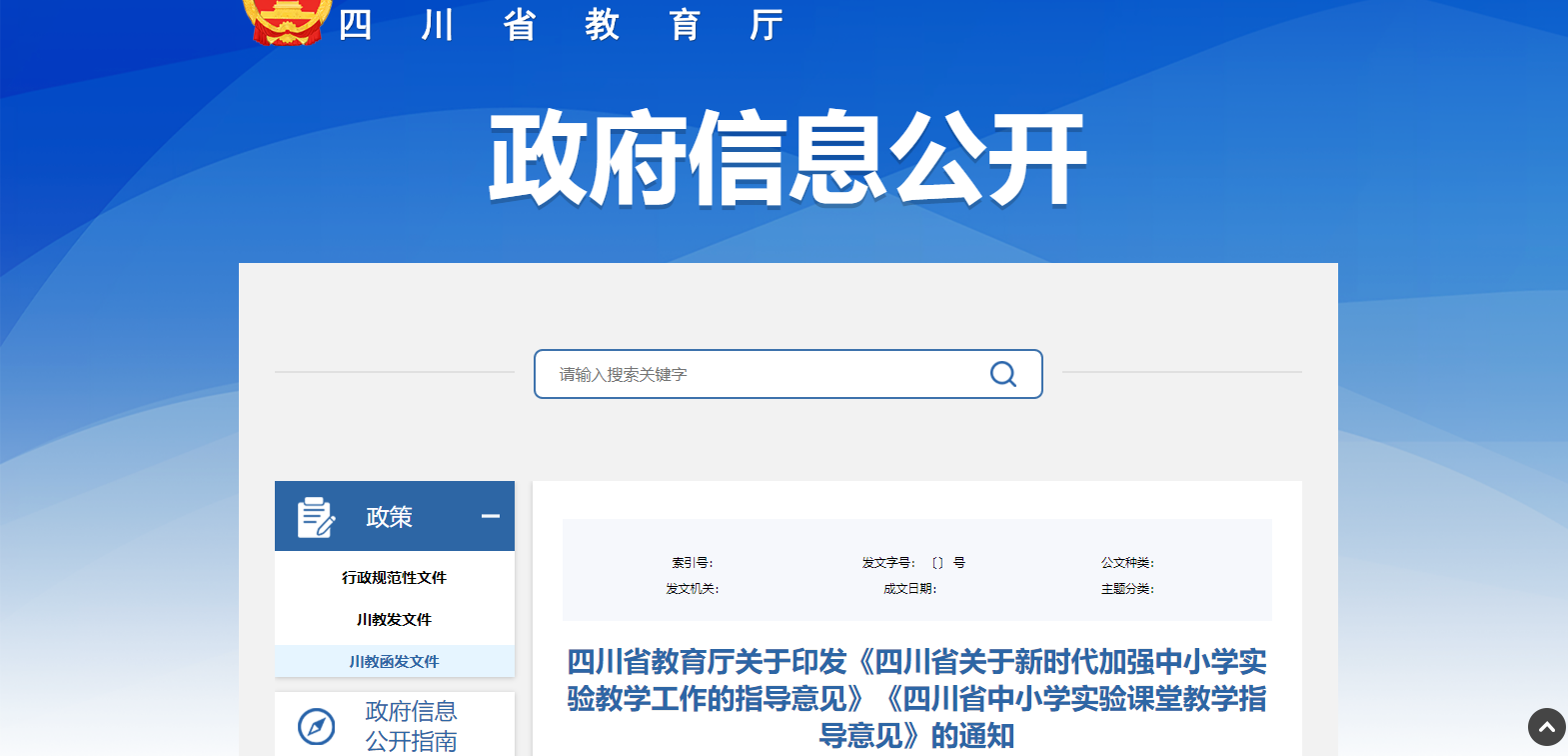Click the blue document notice title
Viewport: 1568px width, 756px height.
pos(916,698)
